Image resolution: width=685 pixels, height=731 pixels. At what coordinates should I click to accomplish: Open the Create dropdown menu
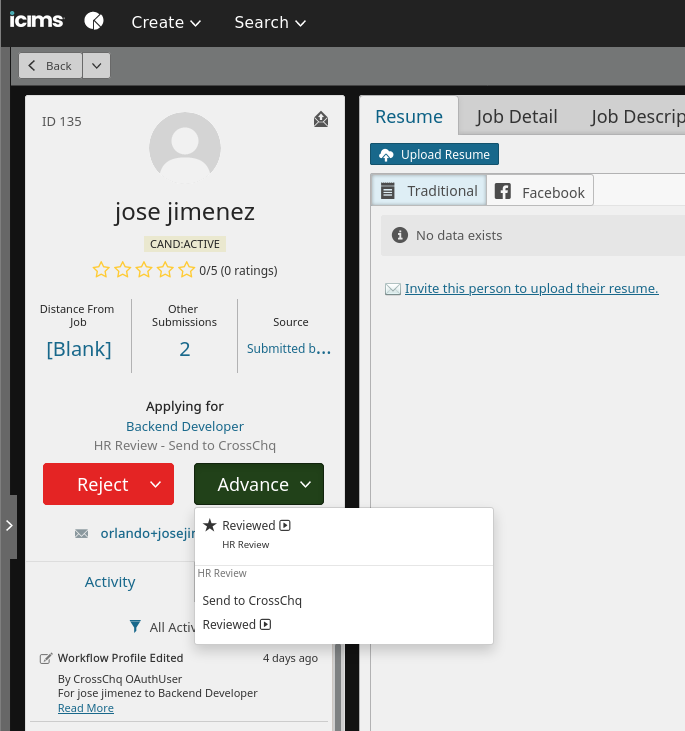(166, 22)
